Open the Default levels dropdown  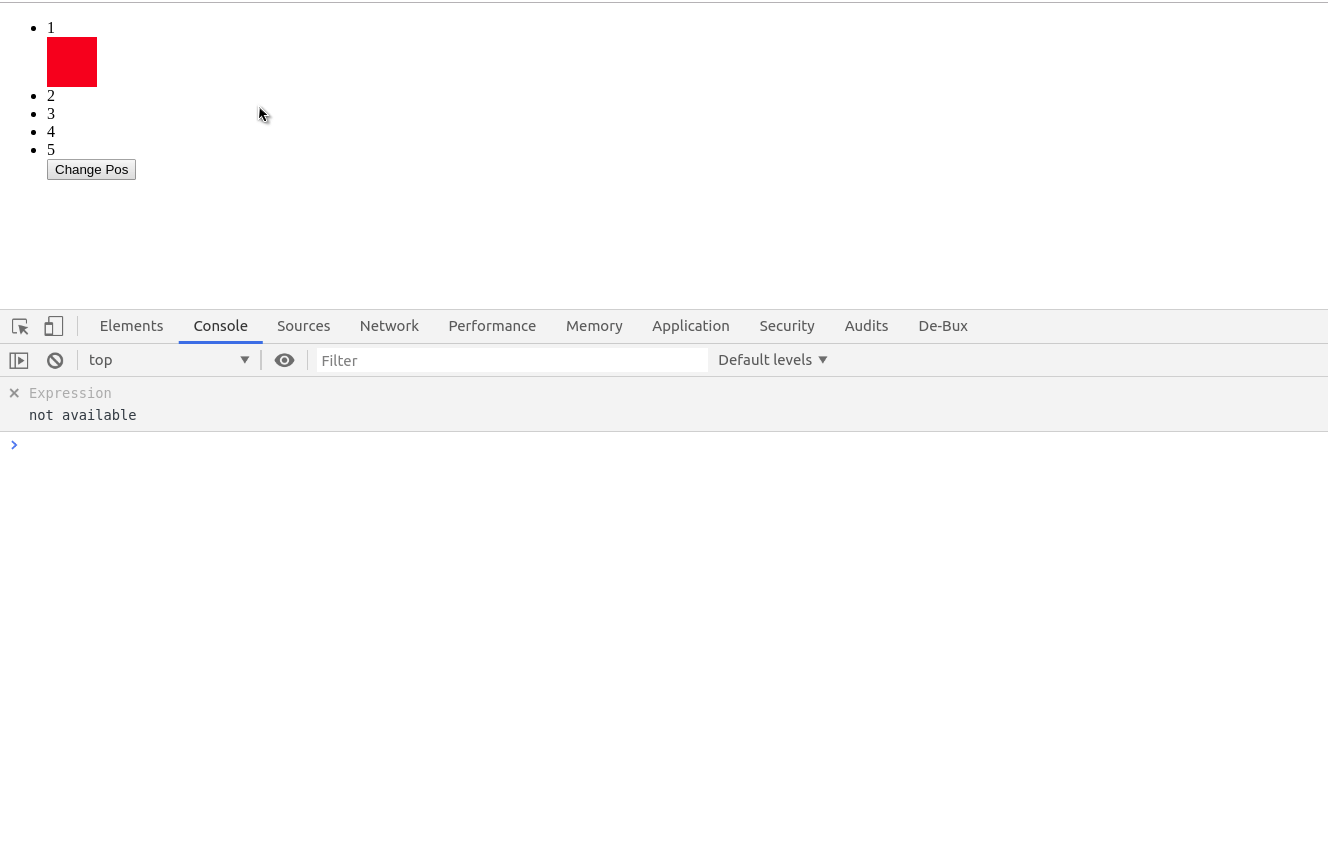pyautogui.click(x=773, y=360)
